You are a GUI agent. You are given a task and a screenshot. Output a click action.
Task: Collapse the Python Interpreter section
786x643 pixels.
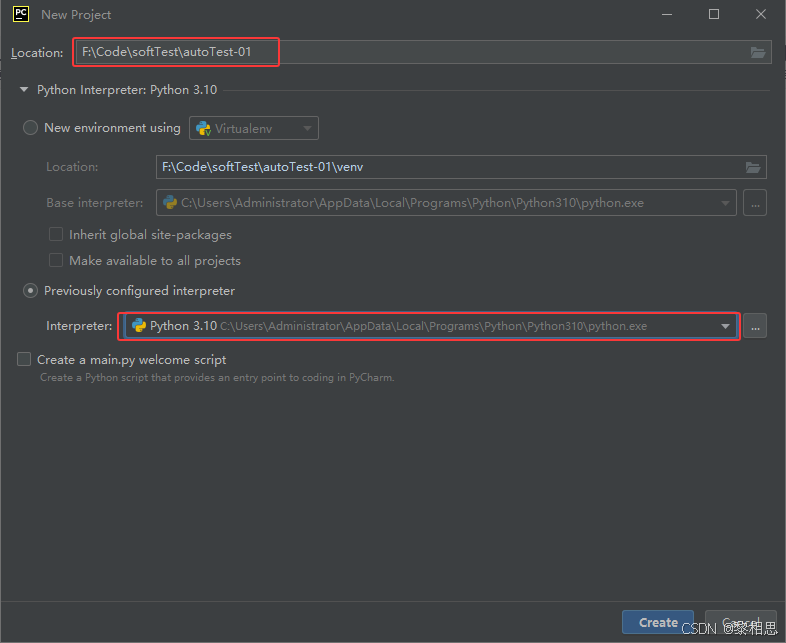(x=24, y=90)
